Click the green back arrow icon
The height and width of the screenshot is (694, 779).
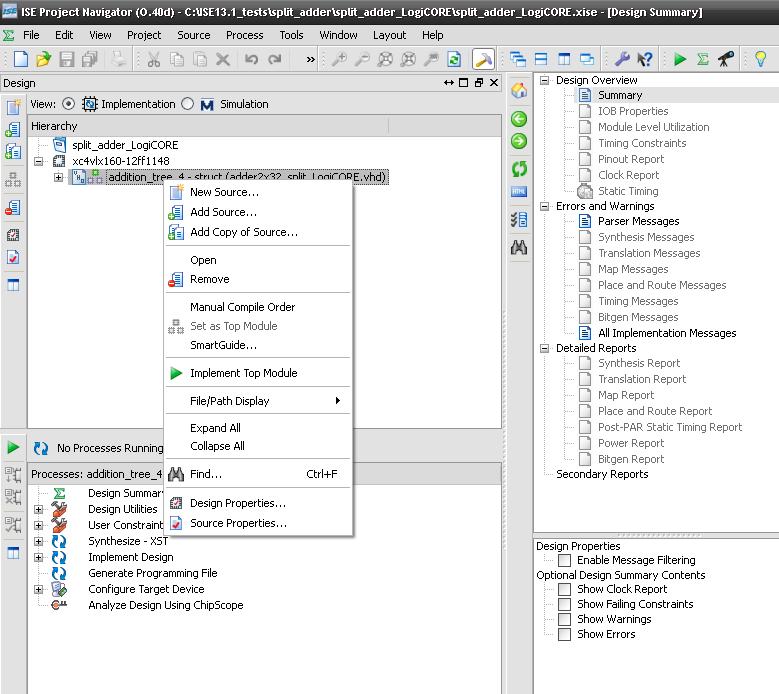(x=519, y=119)
